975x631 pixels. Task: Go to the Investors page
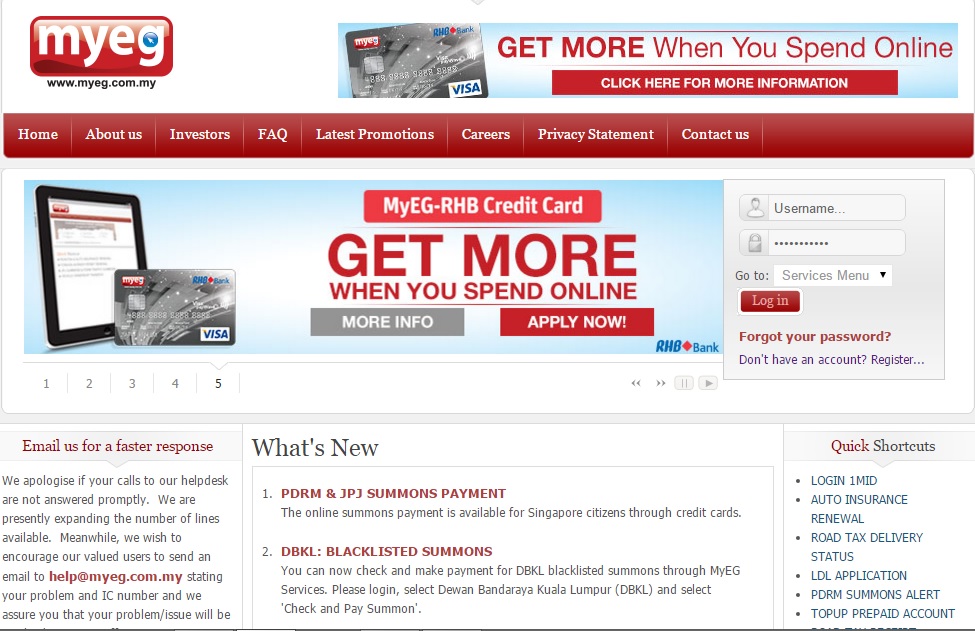pos(200,134)
